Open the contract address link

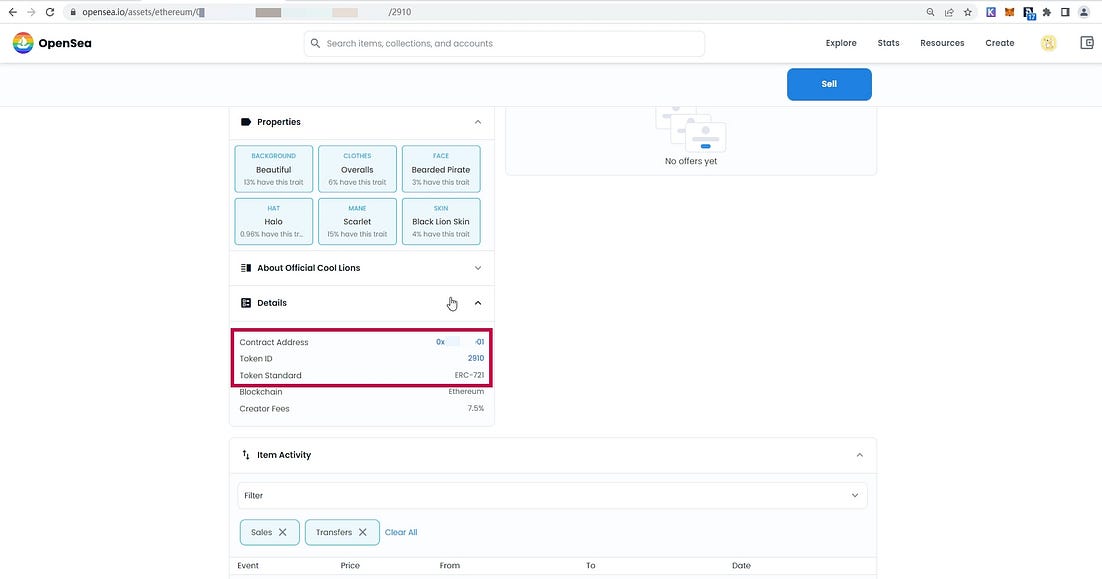(x=460, y=341)
